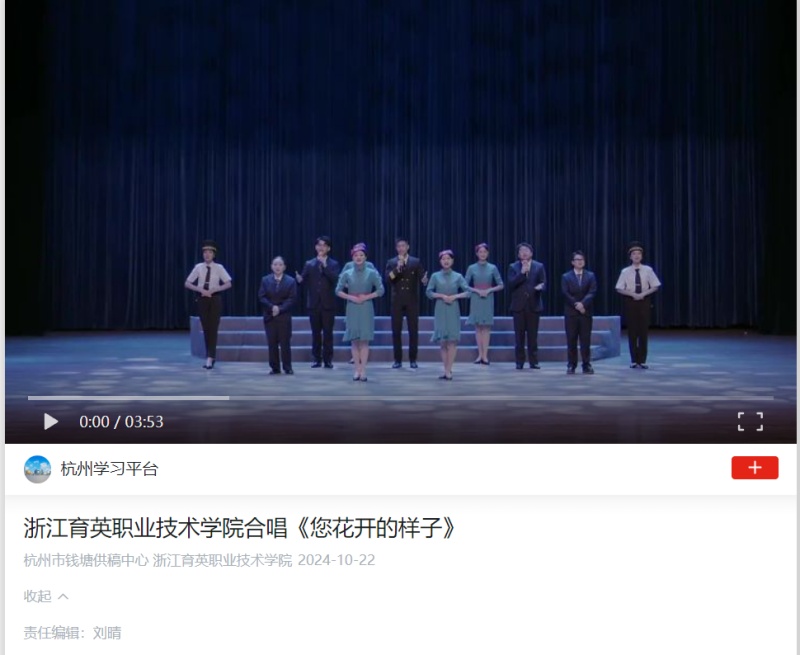Image resolution: width=800 pixels, height=655 pixels.
Task: Click the 杭州市钱塘供稿中心 source label
Action: point(86,560)
